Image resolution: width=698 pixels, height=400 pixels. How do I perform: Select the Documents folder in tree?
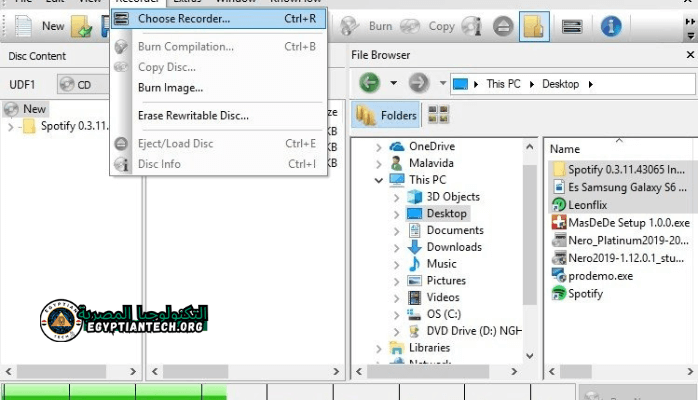pyautogui.click(x=455, y=230)
